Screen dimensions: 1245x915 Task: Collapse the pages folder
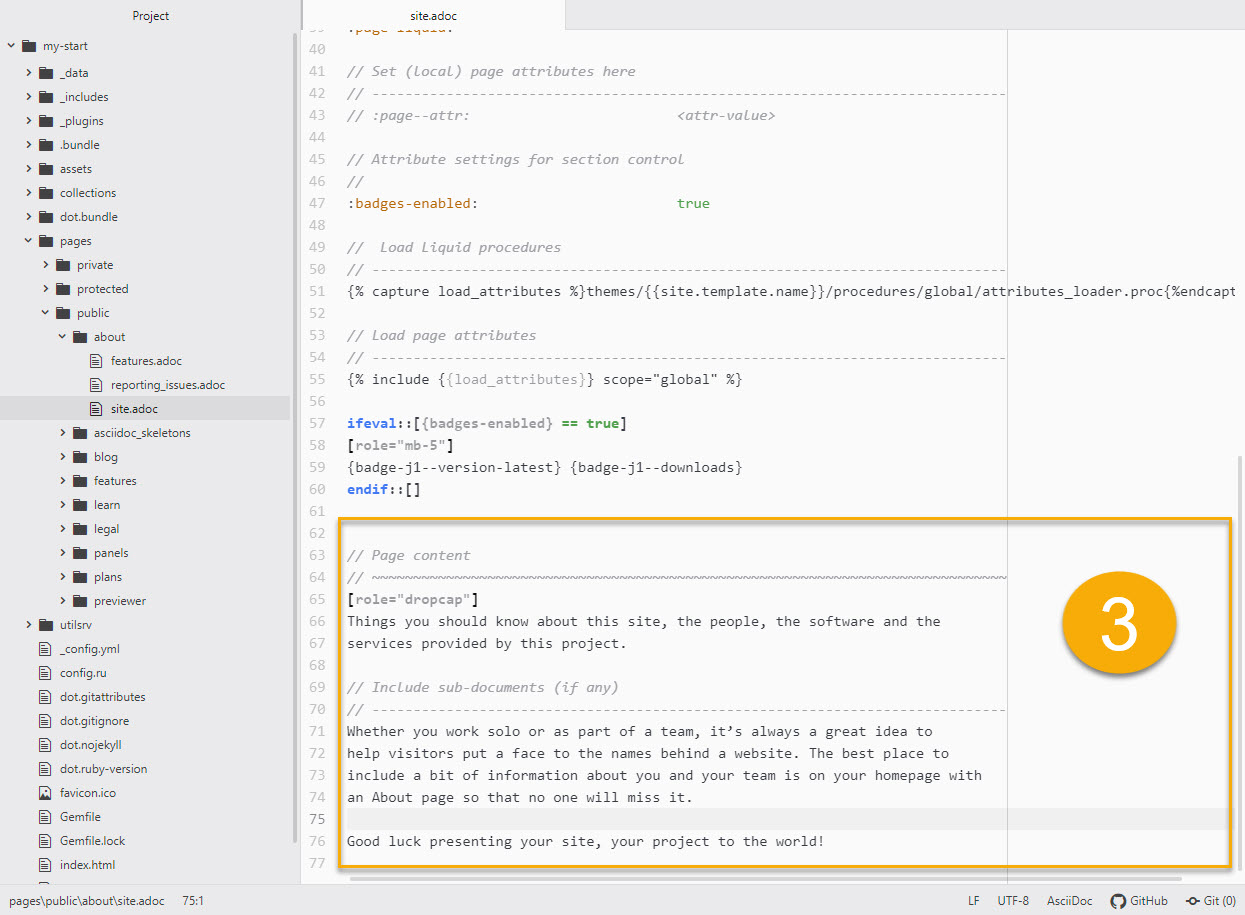pos(29,241)
